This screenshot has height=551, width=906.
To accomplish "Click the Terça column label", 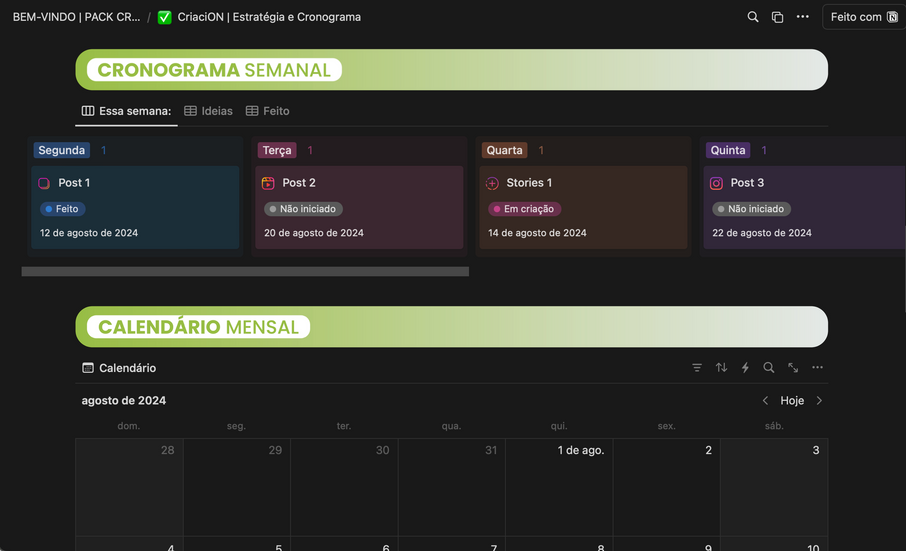I will (x=277, y=150).
